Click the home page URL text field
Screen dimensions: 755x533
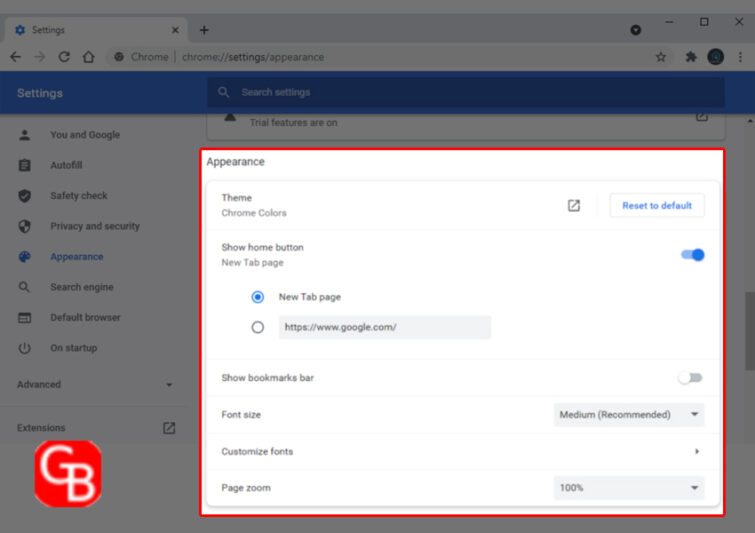385,327
